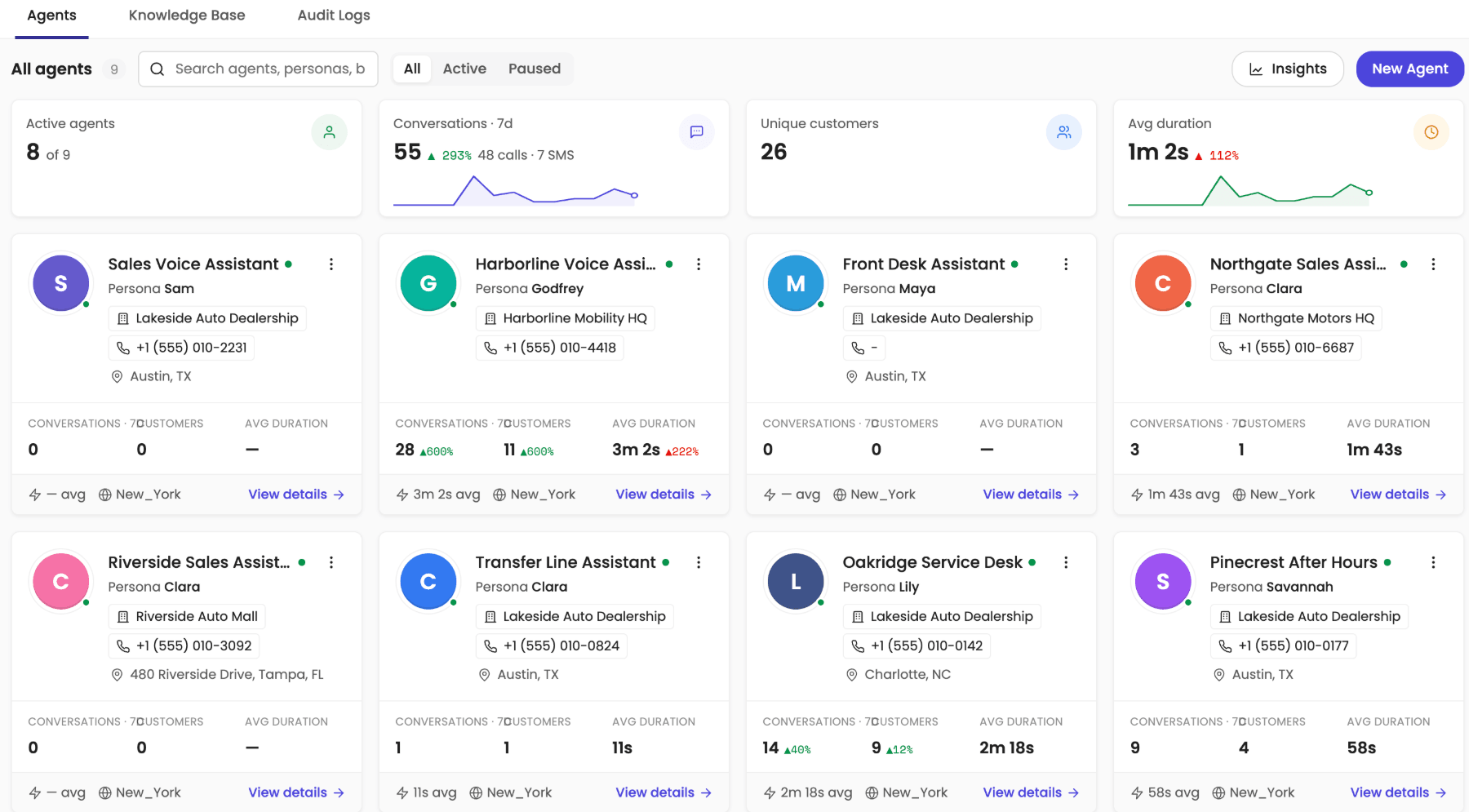
Task: View details for Pinecrest After Hours
Action: 1398,792
